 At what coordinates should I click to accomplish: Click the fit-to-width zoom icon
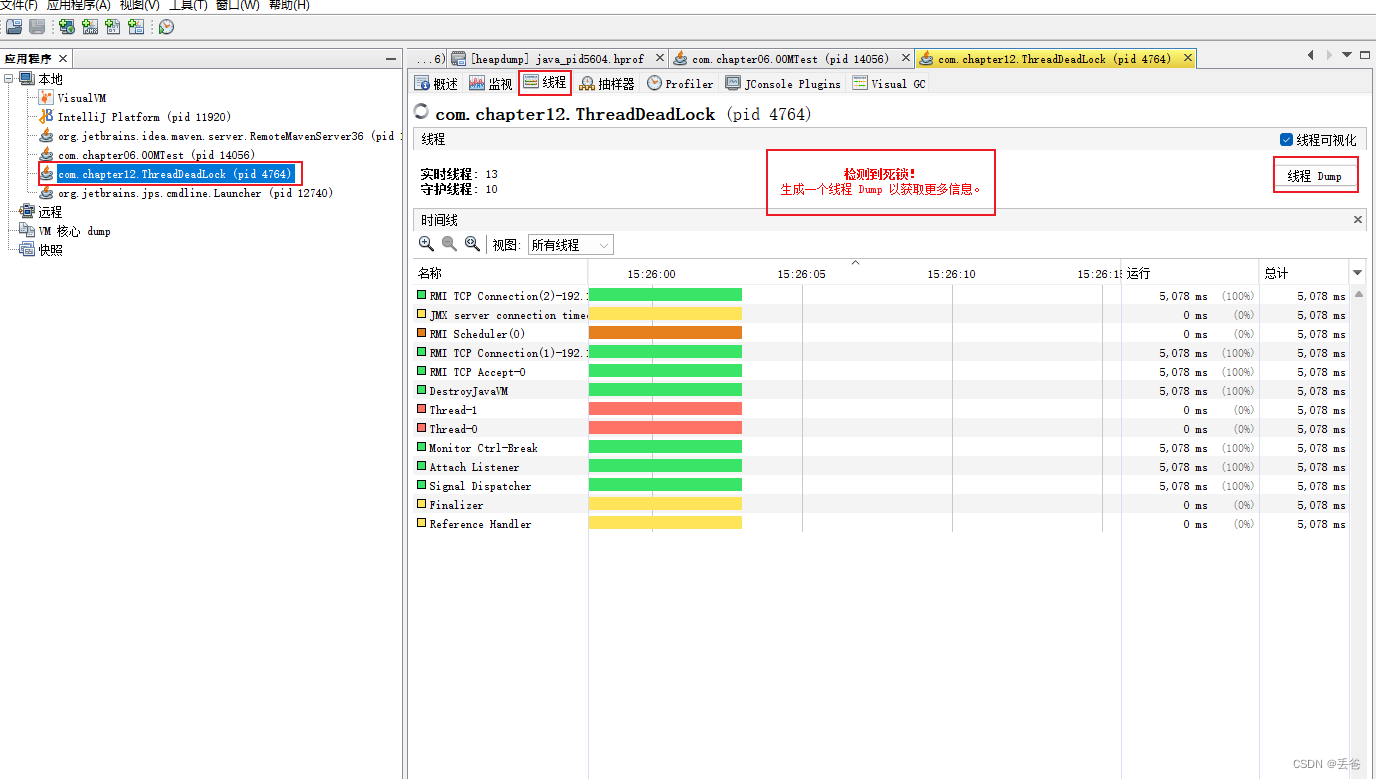coord(472,244)
